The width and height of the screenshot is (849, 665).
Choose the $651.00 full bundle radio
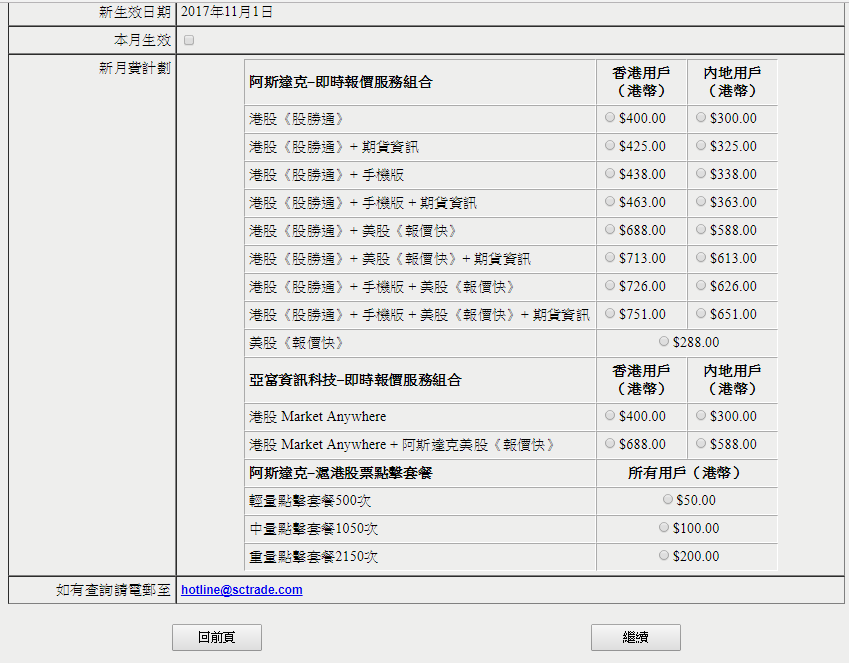tap(701, 314)
